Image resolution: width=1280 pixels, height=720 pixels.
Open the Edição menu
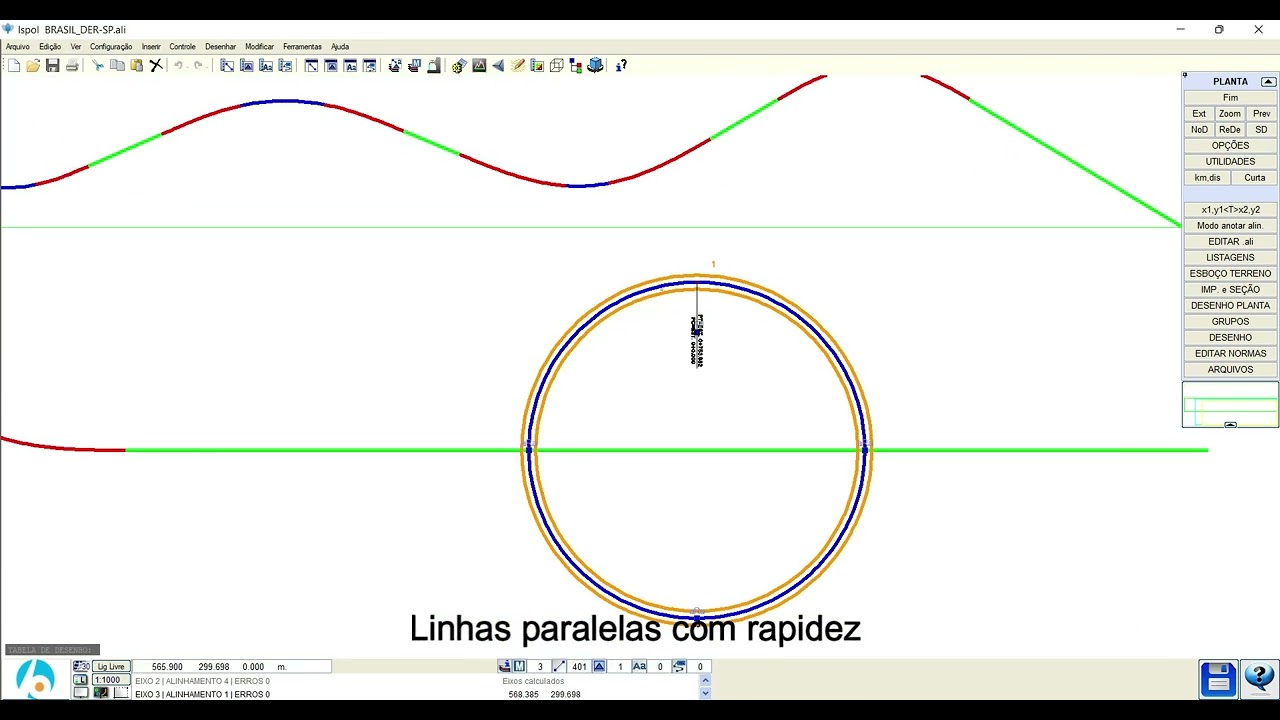[50, 46]
